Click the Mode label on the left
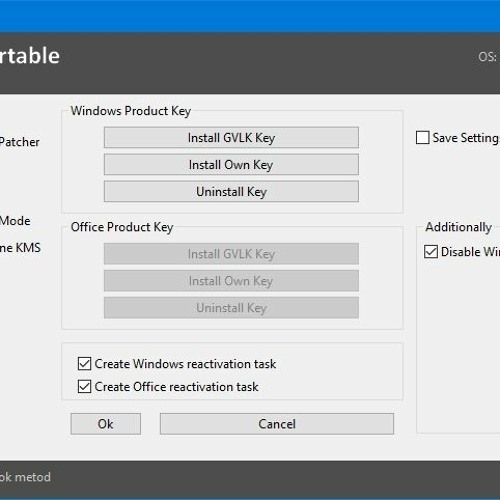 (15, 221)
